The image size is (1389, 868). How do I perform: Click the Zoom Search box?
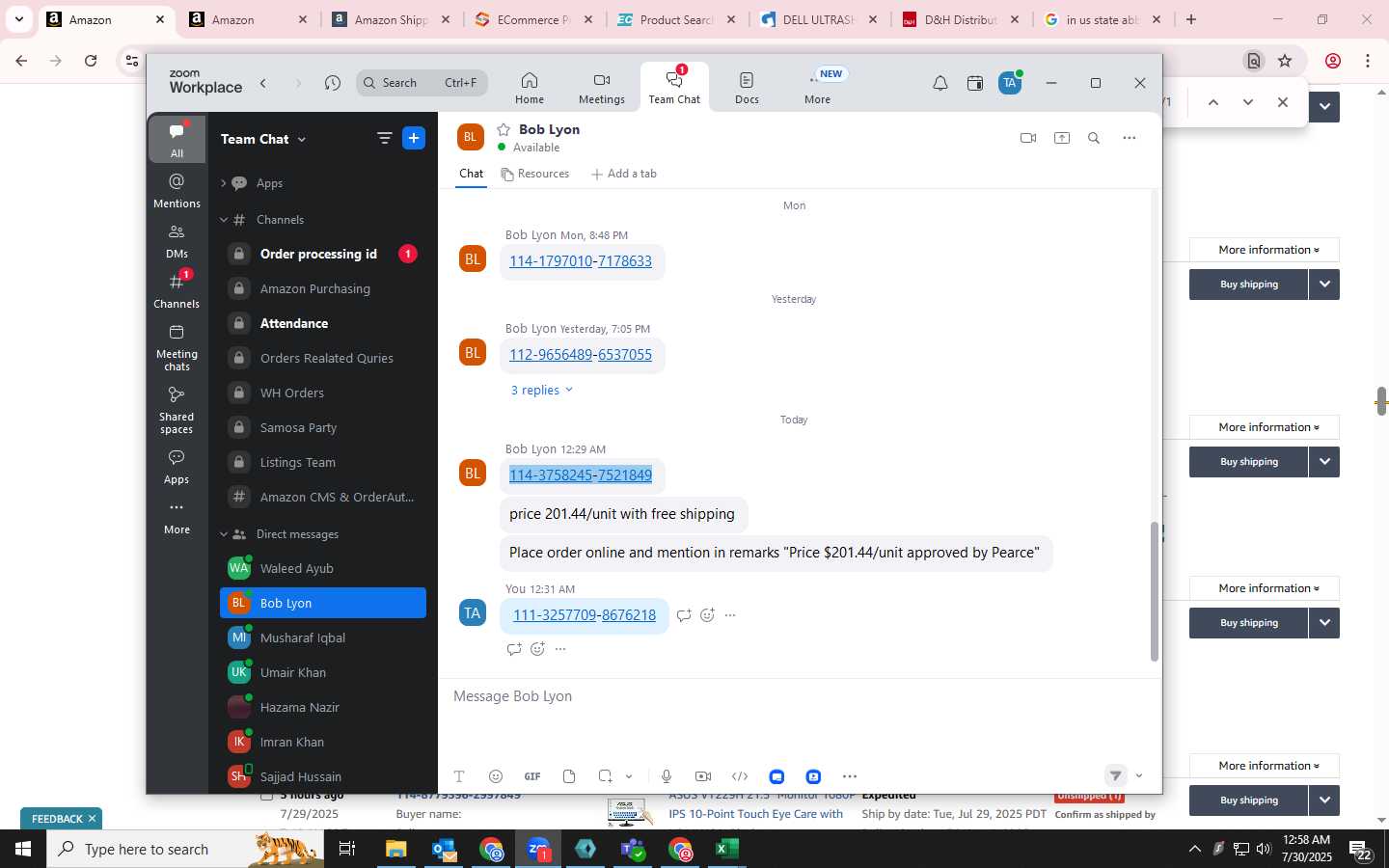coord(422,83)
